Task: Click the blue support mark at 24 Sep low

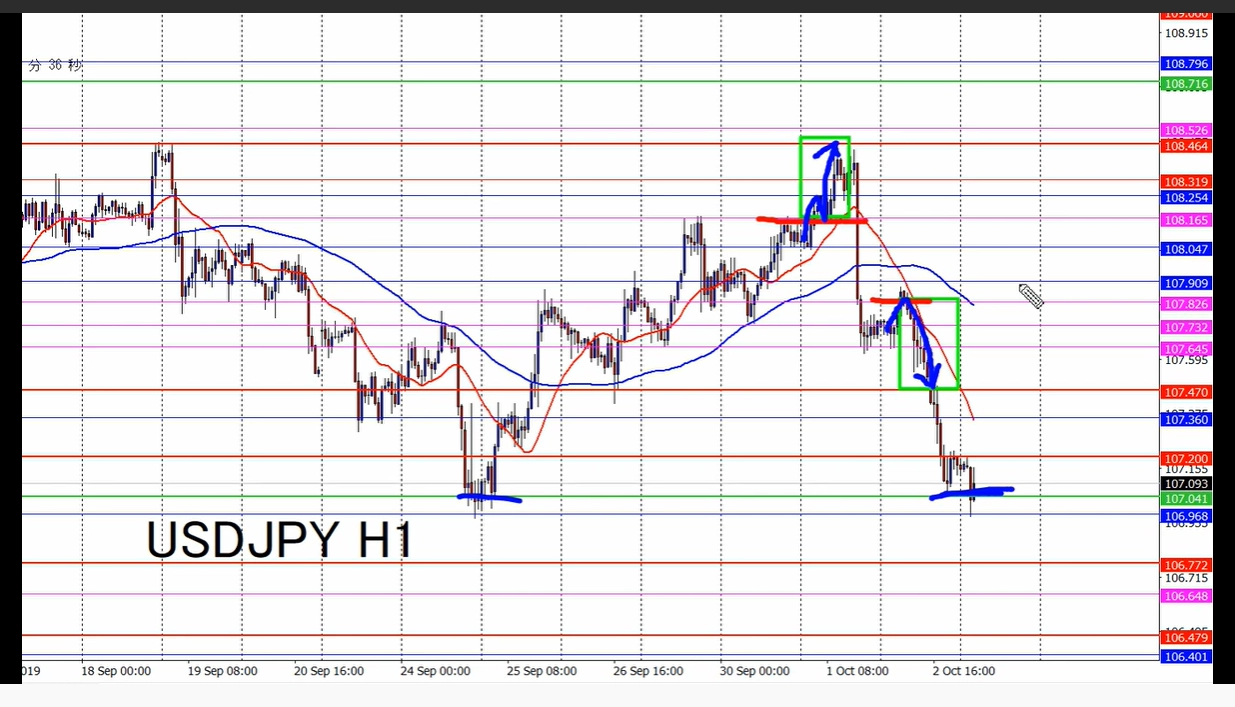Action: click(x=490, y=496)
